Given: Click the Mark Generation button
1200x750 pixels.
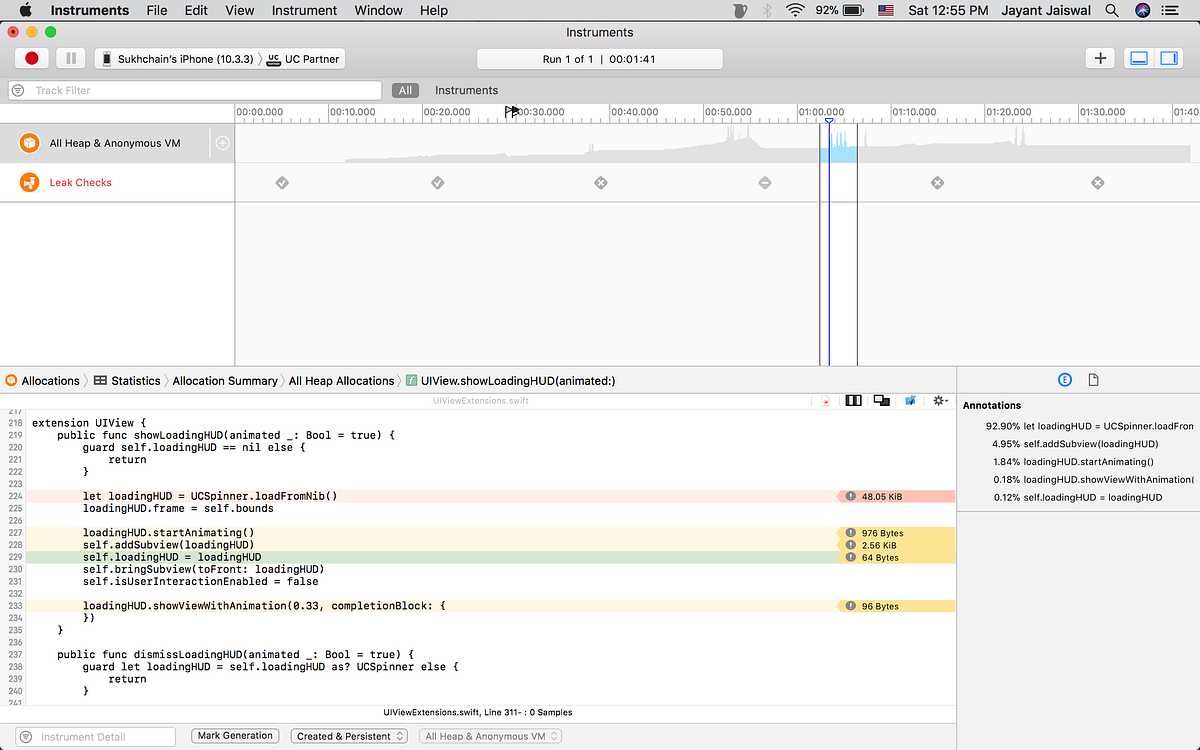Looking at the screenshot, I should [235, 735].
